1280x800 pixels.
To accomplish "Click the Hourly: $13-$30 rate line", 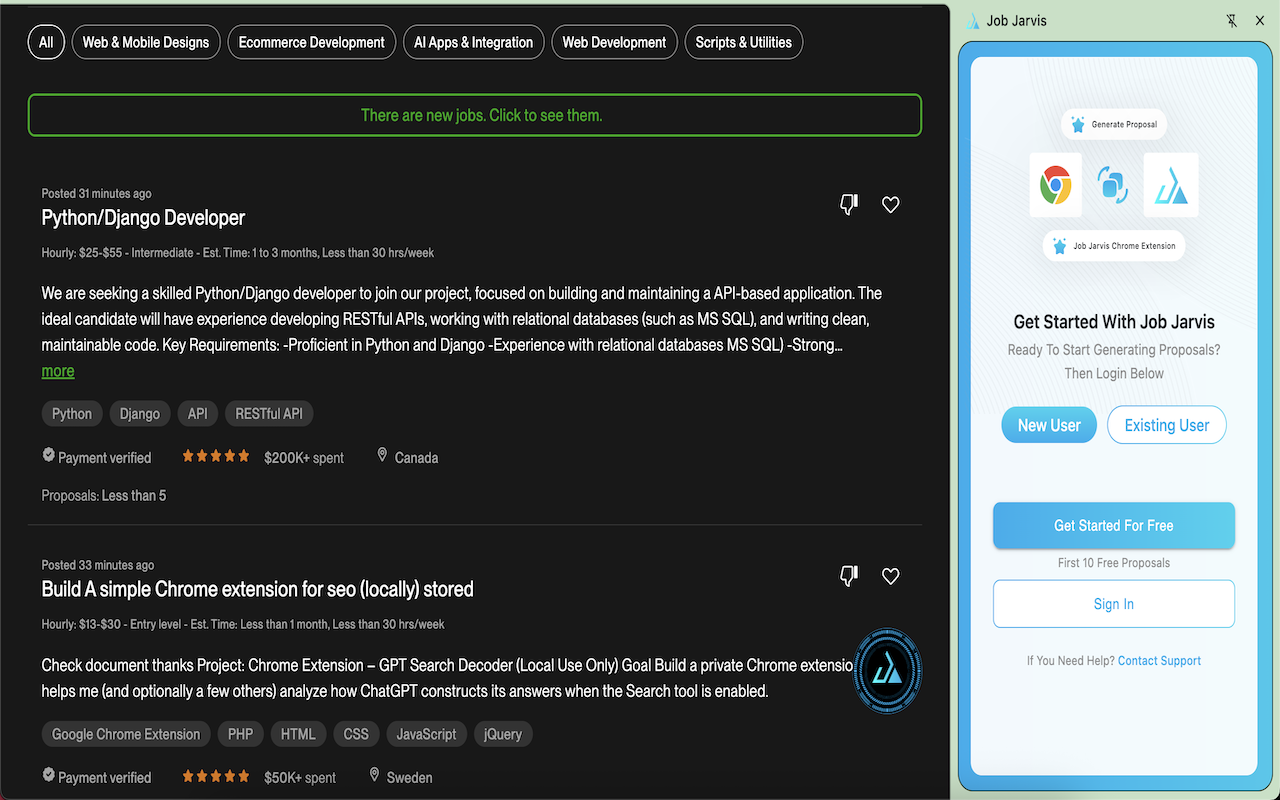I will [243, 624].
